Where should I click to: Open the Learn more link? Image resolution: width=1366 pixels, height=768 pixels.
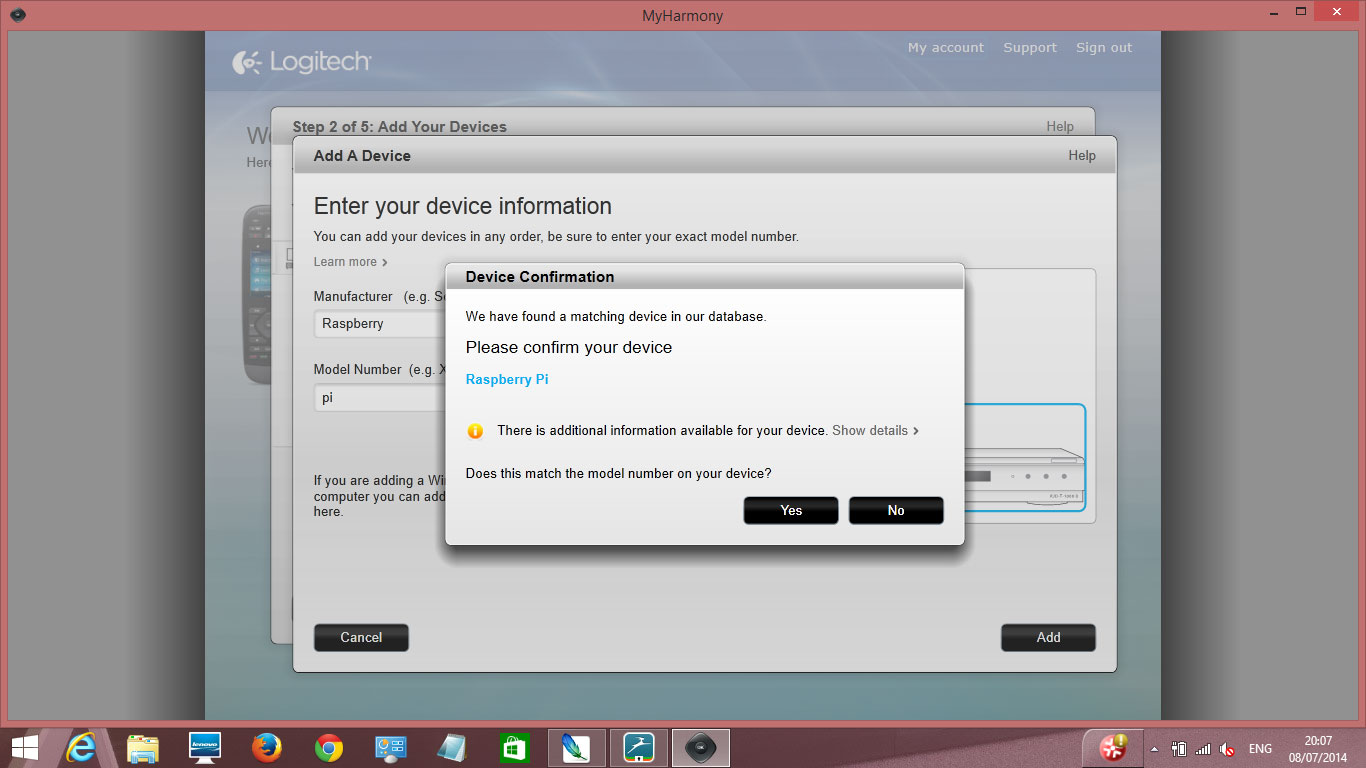click(x=350, y=262)
